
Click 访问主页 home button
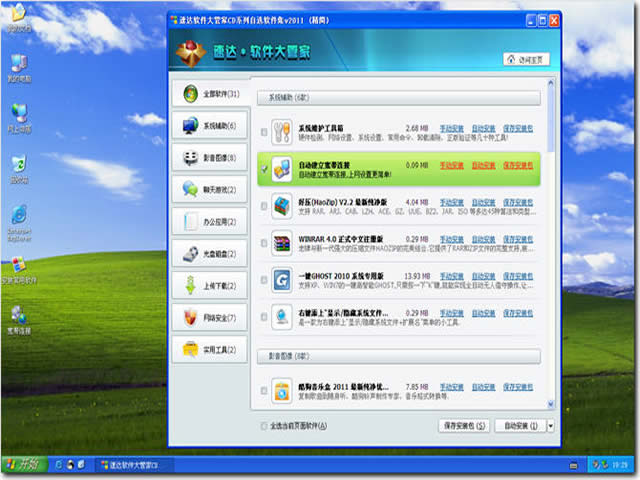[x=527, y=60]
